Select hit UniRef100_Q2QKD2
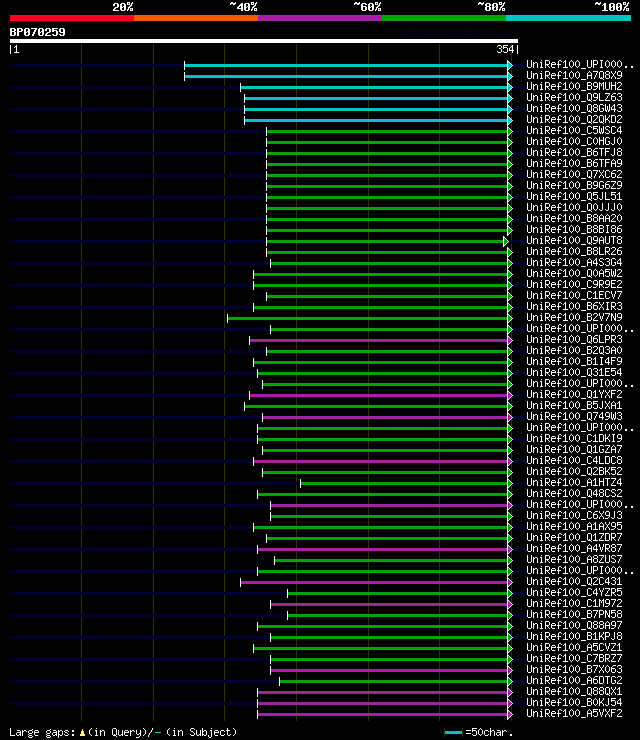This screenshot has height=740, width=640. point(574,119)
